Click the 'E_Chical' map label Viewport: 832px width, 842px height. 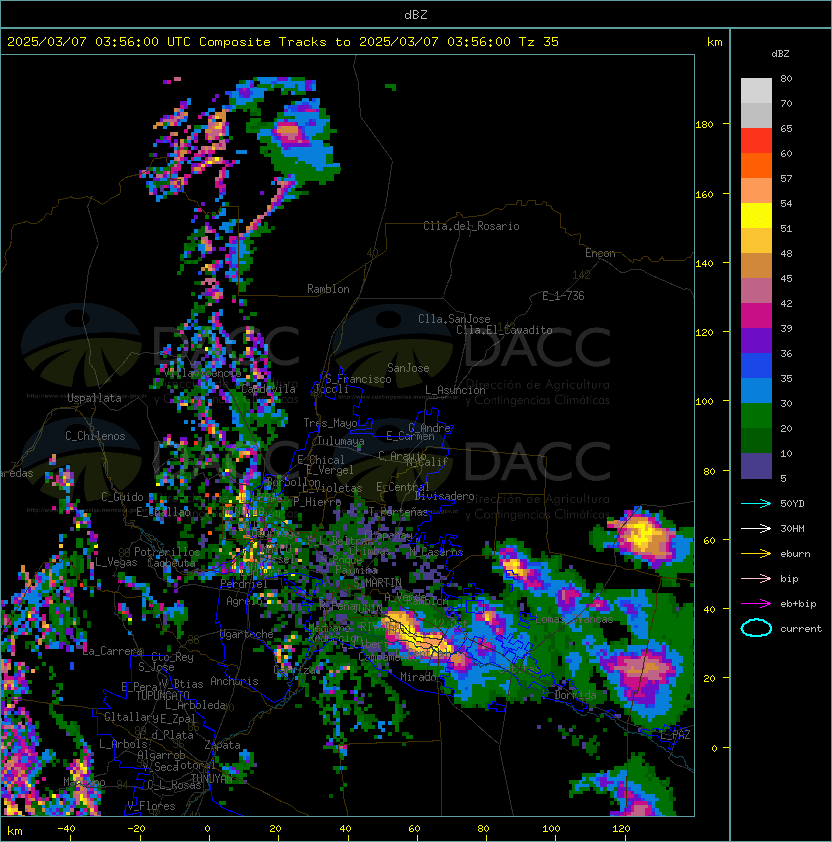321,460
